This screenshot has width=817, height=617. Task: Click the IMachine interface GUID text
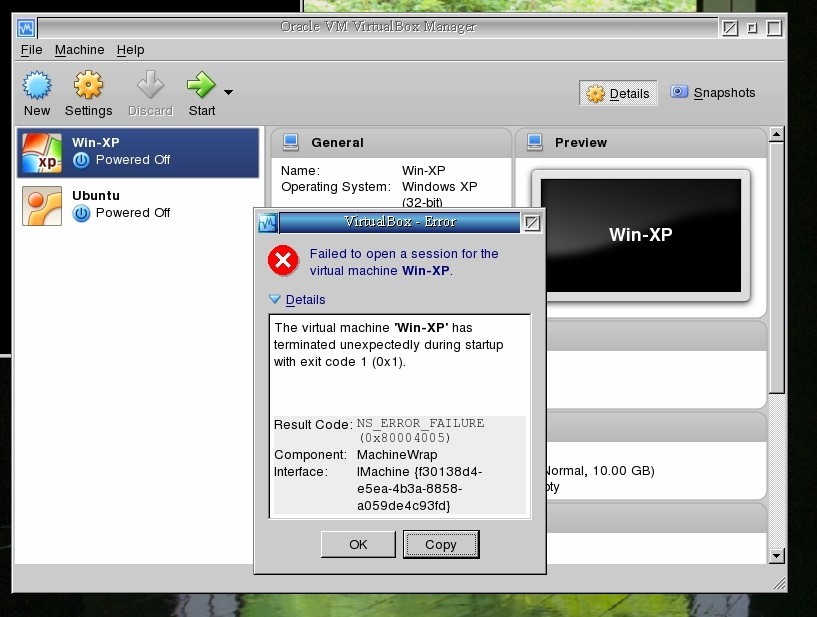[x=419, y=488]
